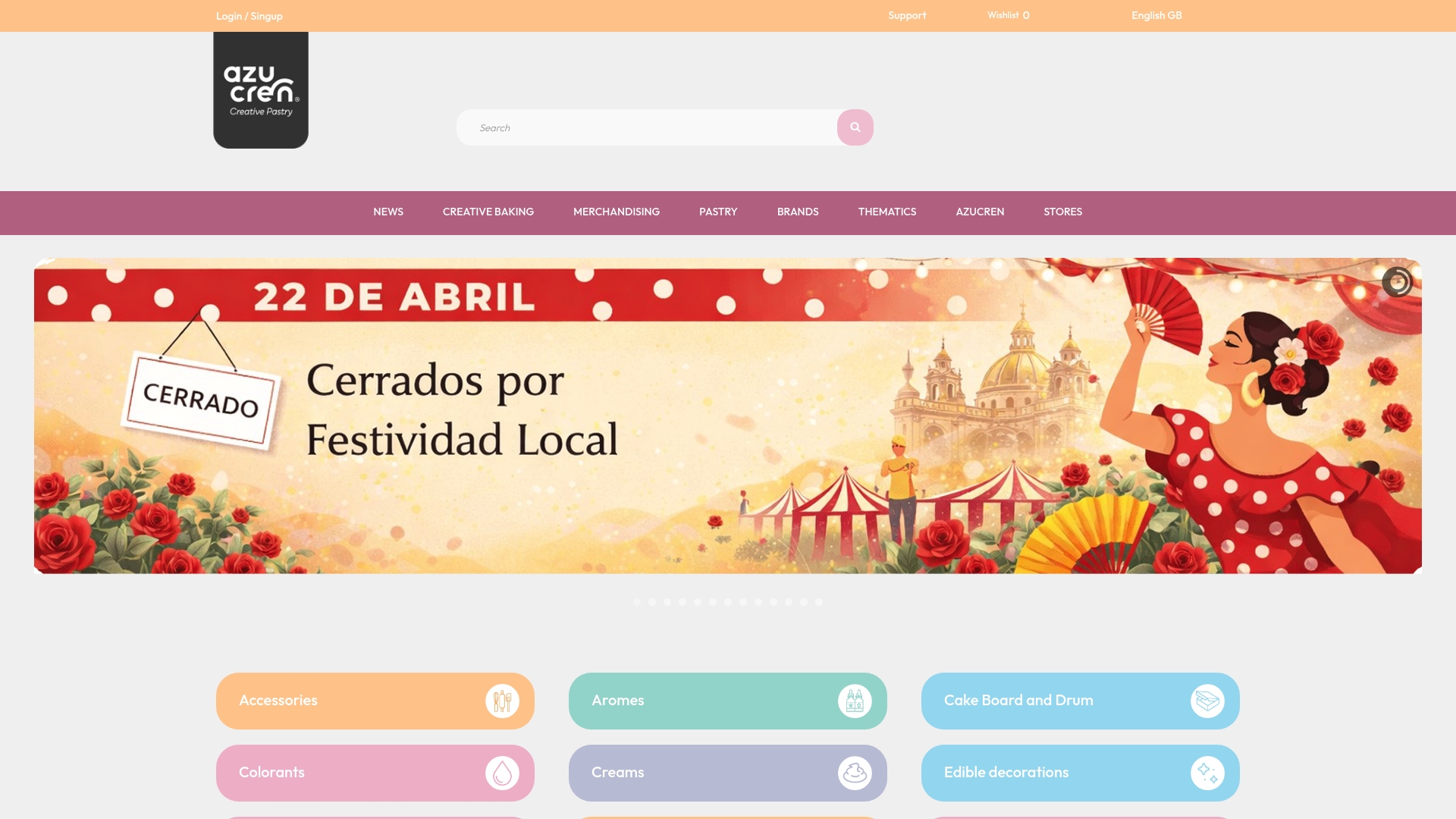The width and height of the screenshot is (1456, 819).
Task: Click inside the Search input field
Action: (x=645, y=127)
